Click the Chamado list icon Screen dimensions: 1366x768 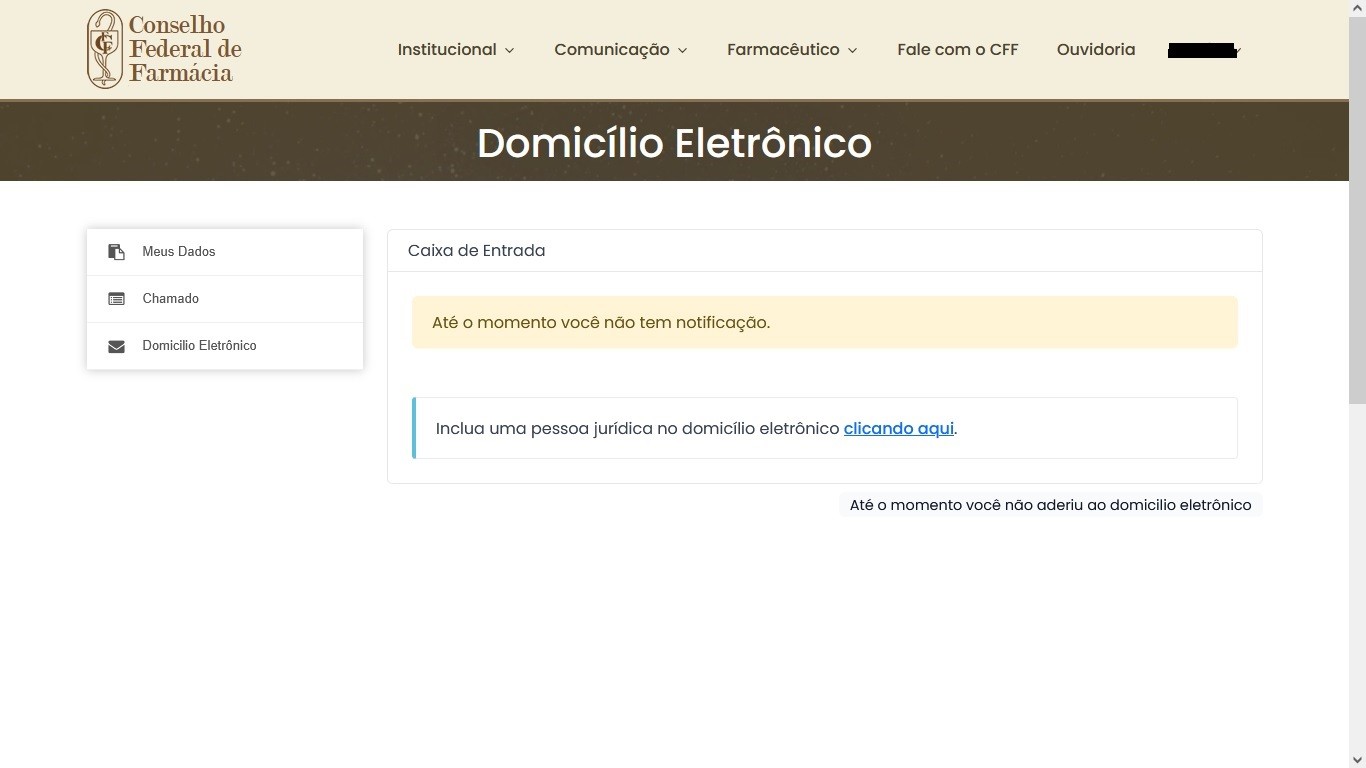click(116, 299)
